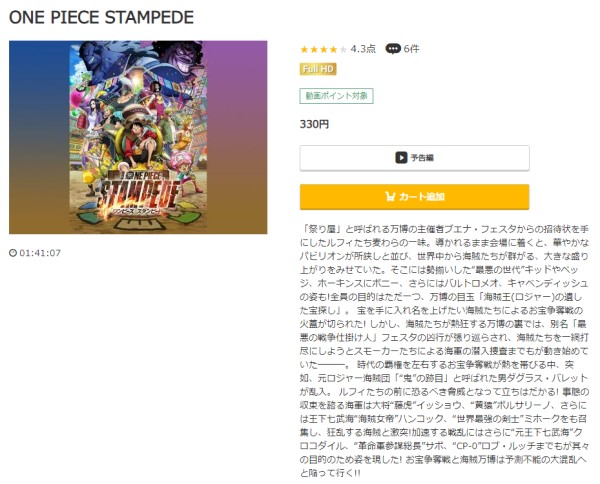Play the 予告編 trailer
Screen dimensions: 600x484
(x=414, y=158)
